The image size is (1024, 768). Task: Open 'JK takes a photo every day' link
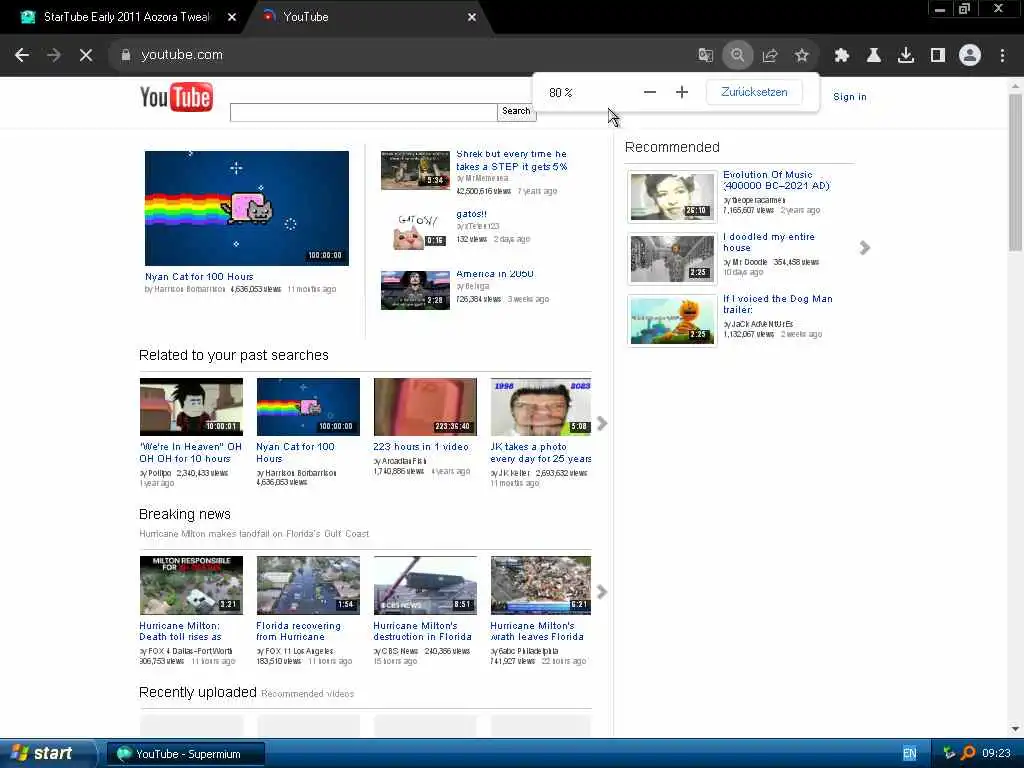tap(541, 453)
